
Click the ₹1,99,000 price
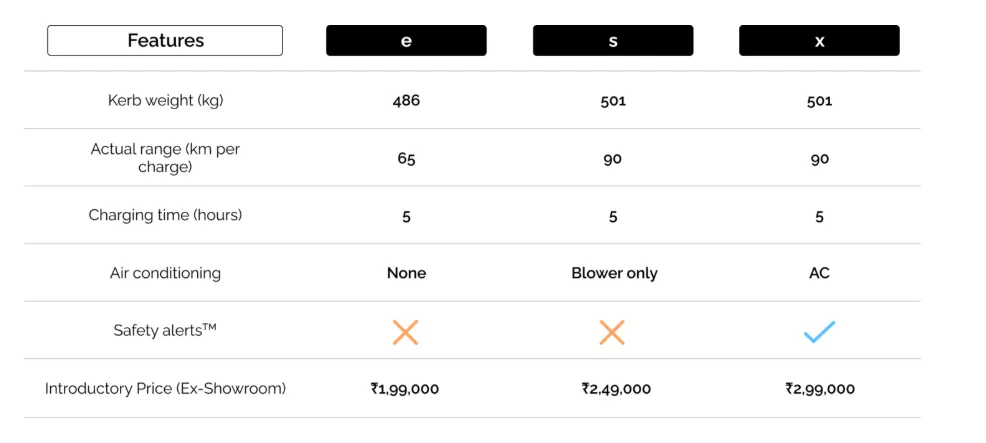point(405,389)
